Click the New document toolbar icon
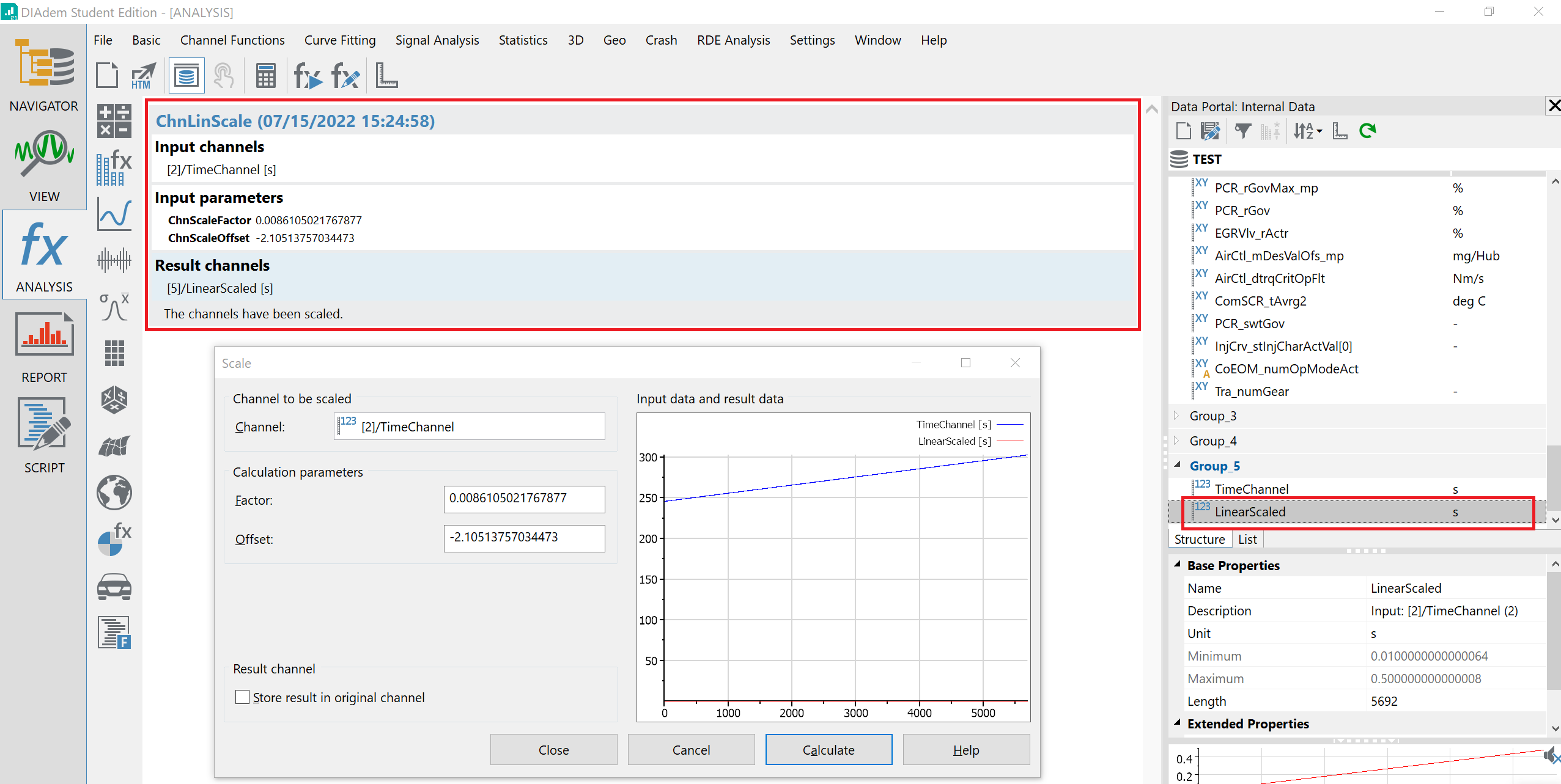This screenshot has height=784, width=1561. 107,76
